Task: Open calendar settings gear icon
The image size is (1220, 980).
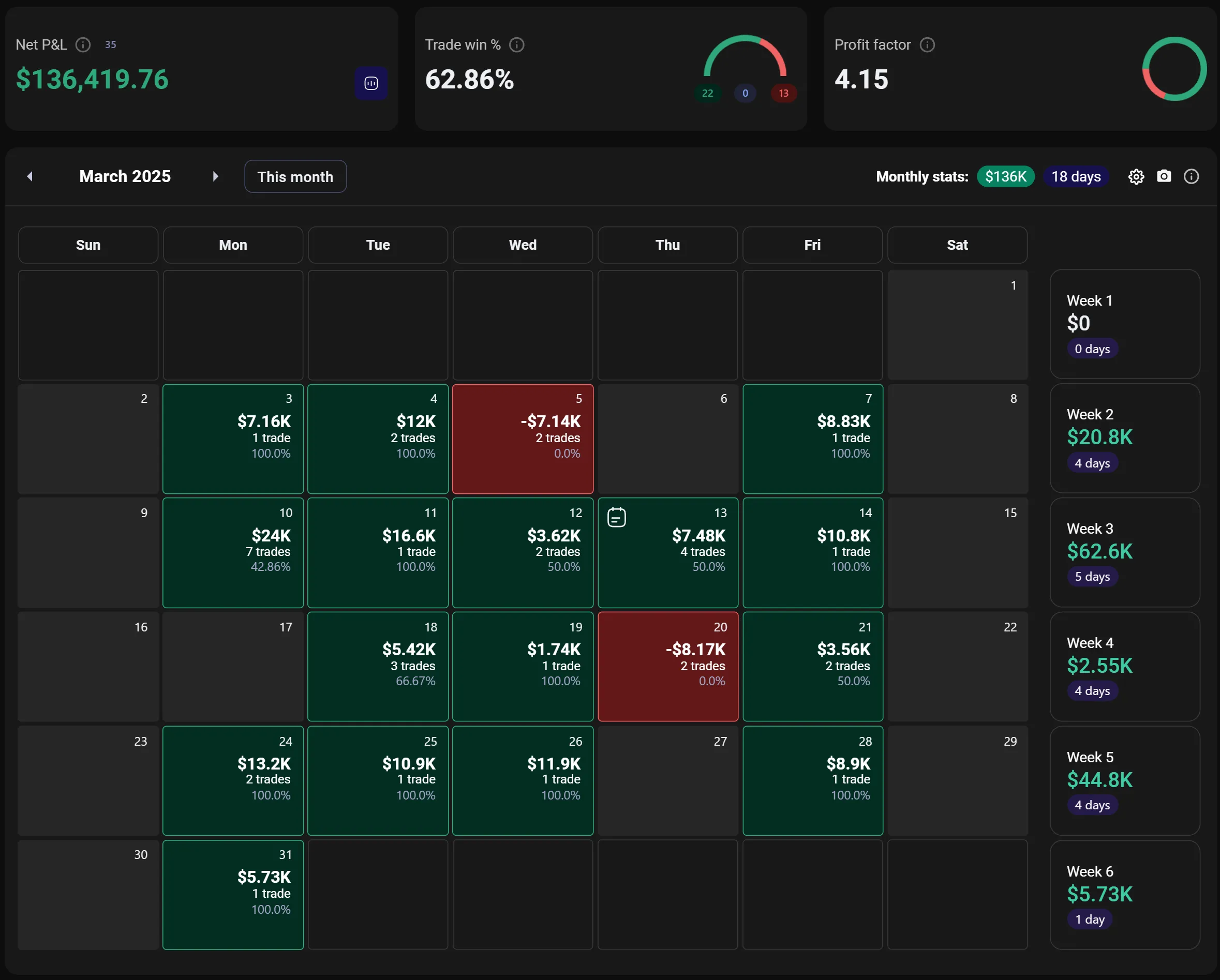Action: [1136, 176]
